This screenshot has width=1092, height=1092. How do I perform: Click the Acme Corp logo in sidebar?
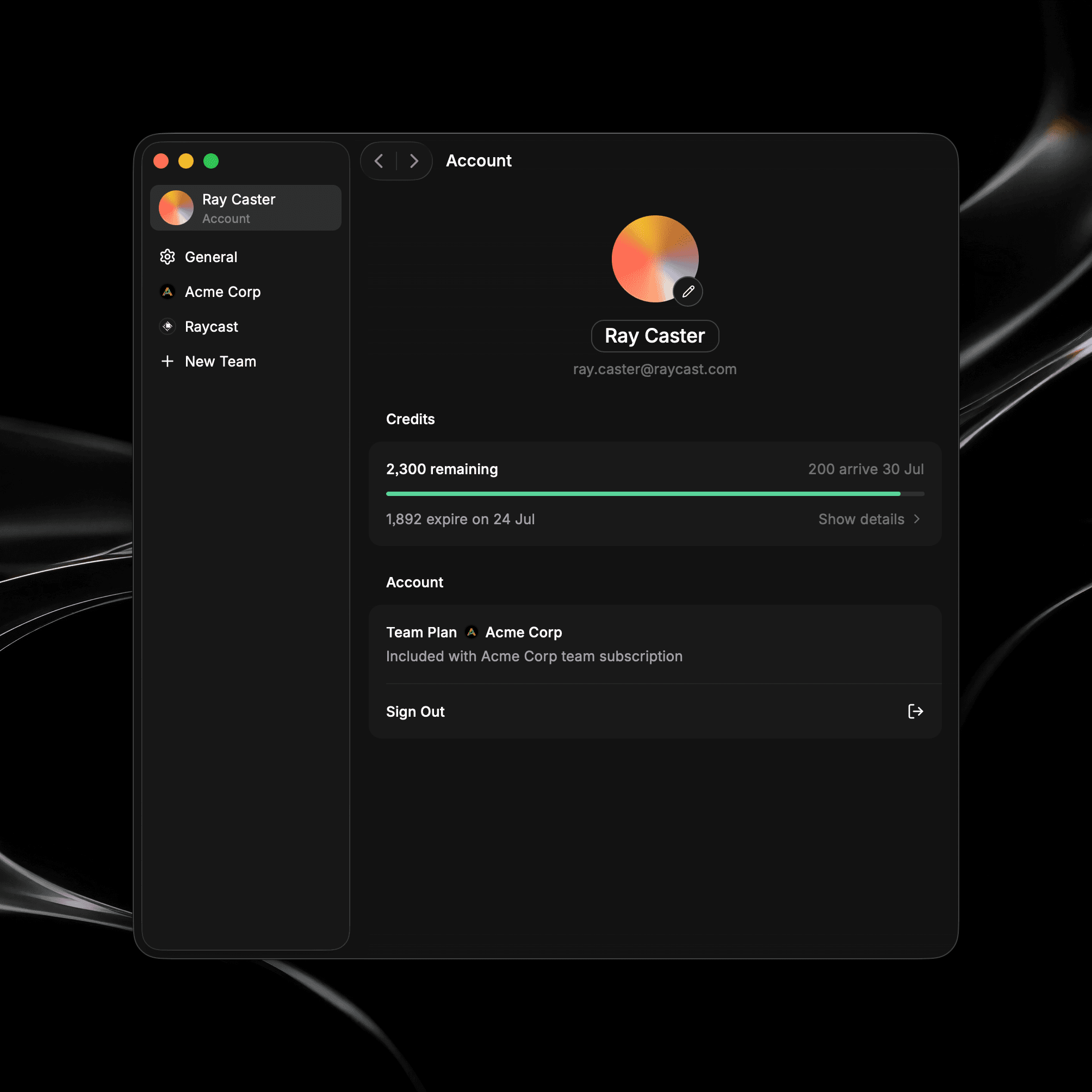[167, 291]
